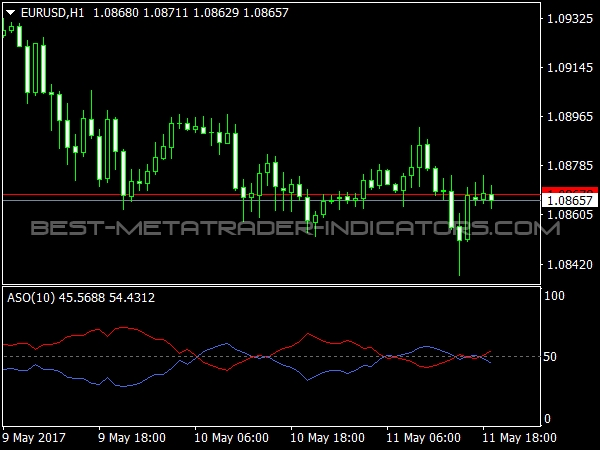Select the OHLC values 1.08680 1.08711 1.08629 1.08657

[191, 13]
